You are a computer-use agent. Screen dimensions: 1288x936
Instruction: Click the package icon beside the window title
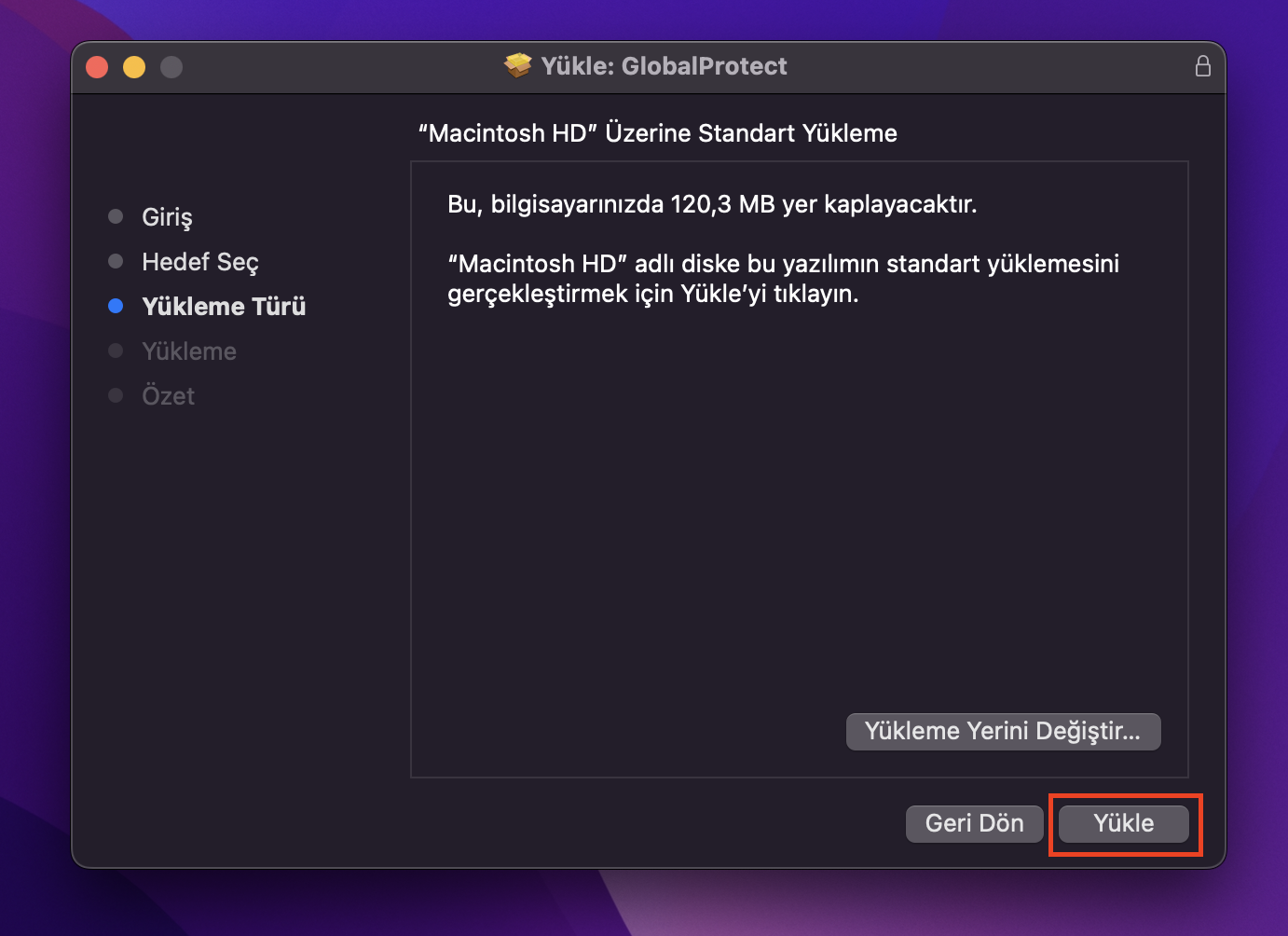point(517,66)
